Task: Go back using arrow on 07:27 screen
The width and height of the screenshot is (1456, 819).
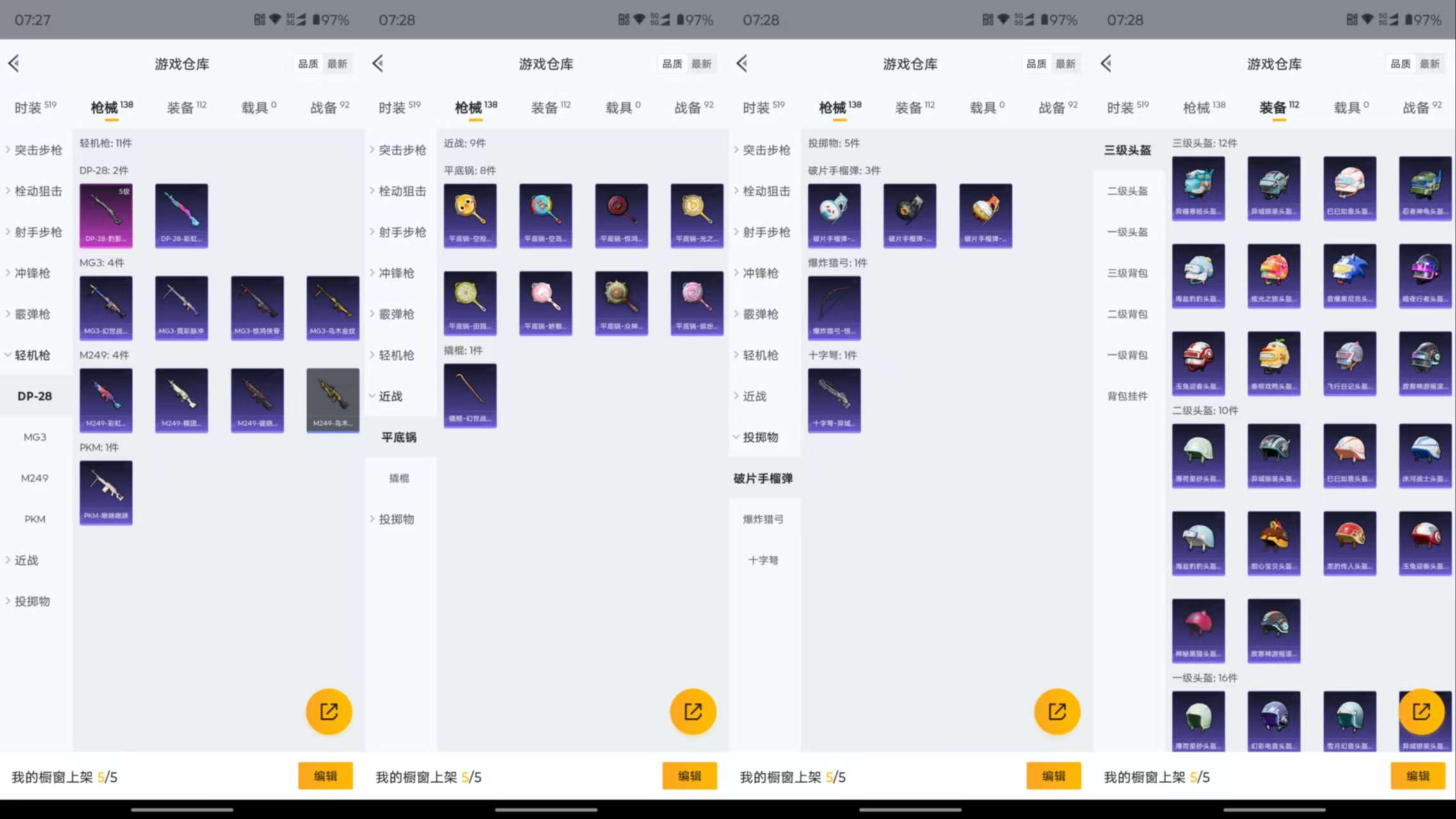Action: (x=14, y=63)
